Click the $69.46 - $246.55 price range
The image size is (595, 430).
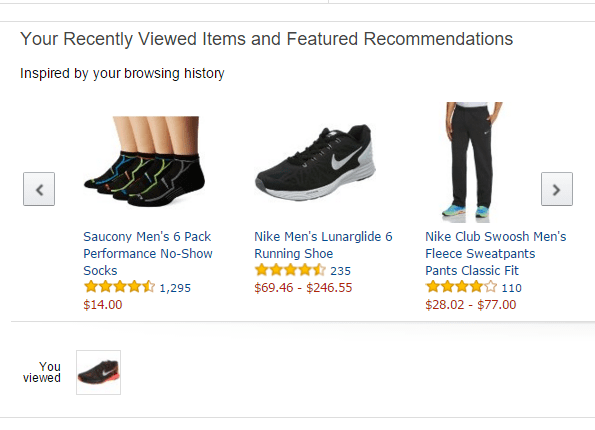(x=303, y=288)
